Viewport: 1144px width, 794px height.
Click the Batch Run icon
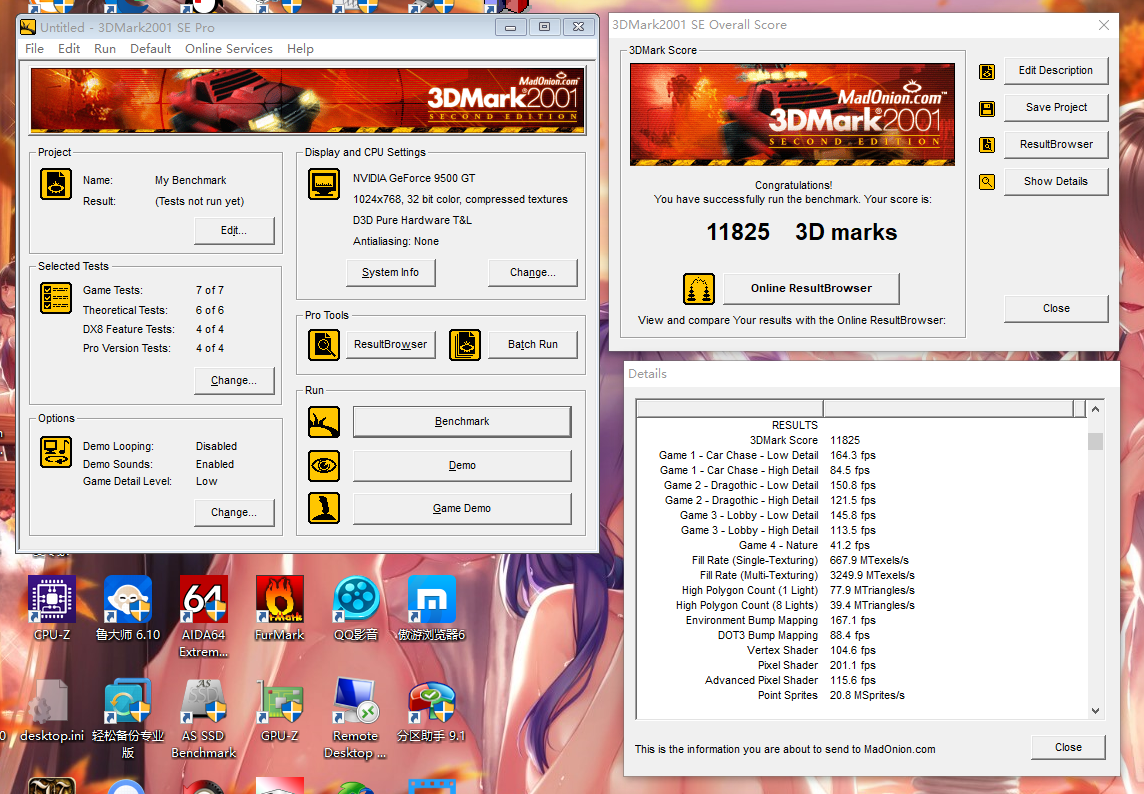[x=465, y=345]
